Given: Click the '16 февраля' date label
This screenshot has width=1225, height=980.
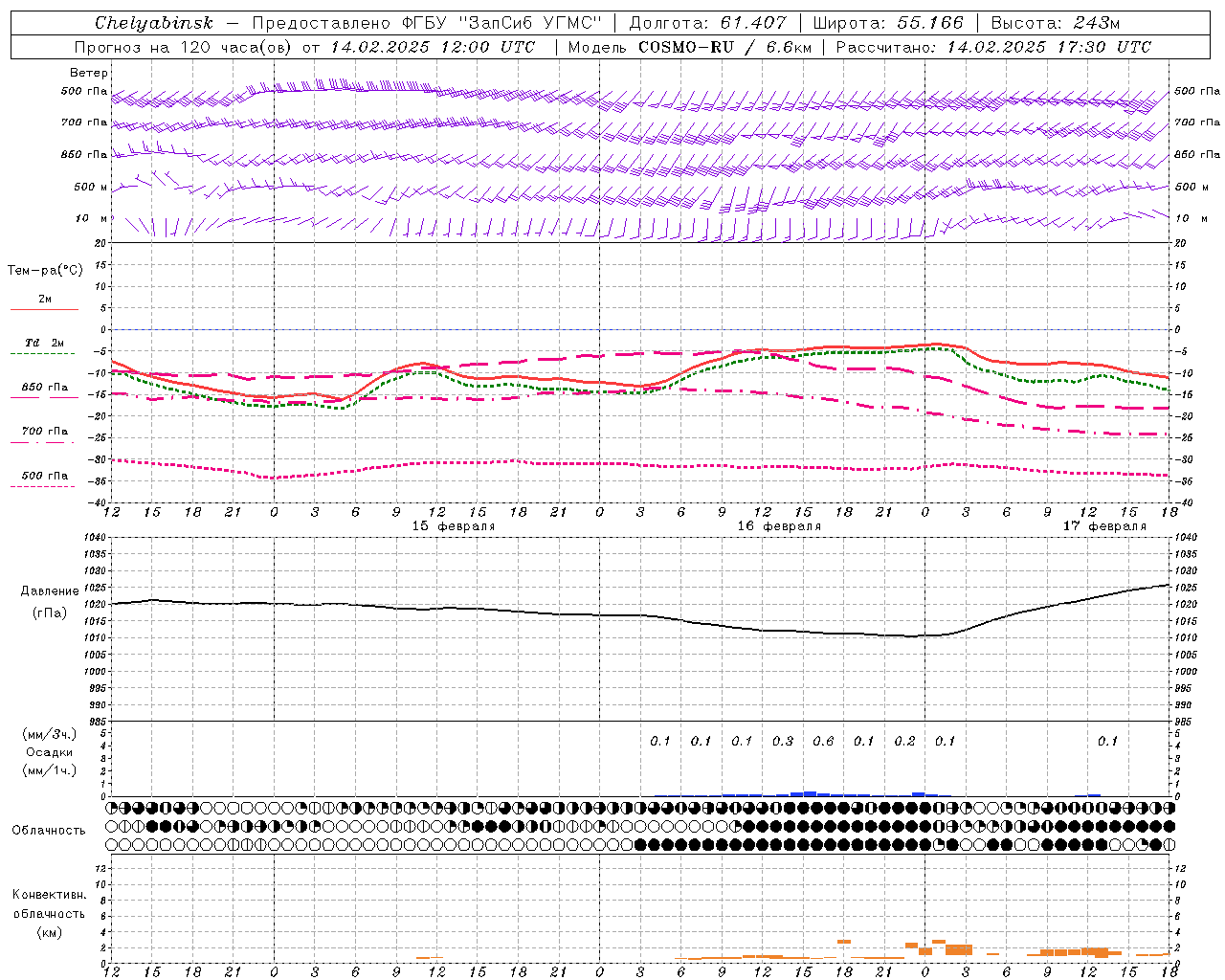Looking at the screenshot, I should (779, 526).
